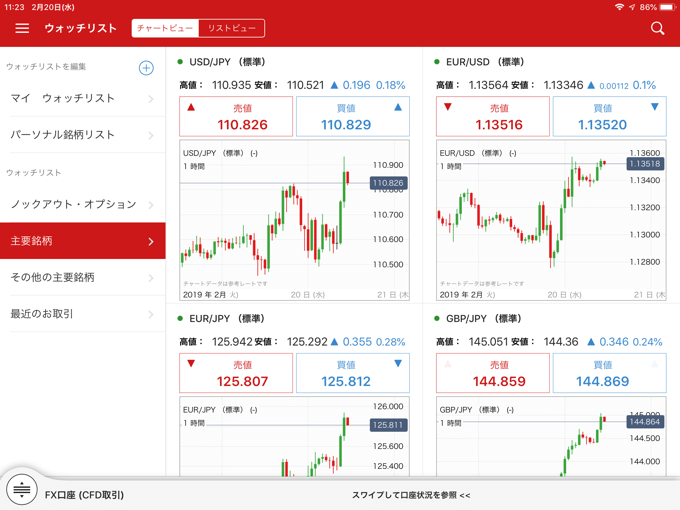Tap the 125.811 price marker on EUR/JPY chart
This screenshot has height=510, width=680.
coord(388,425)
